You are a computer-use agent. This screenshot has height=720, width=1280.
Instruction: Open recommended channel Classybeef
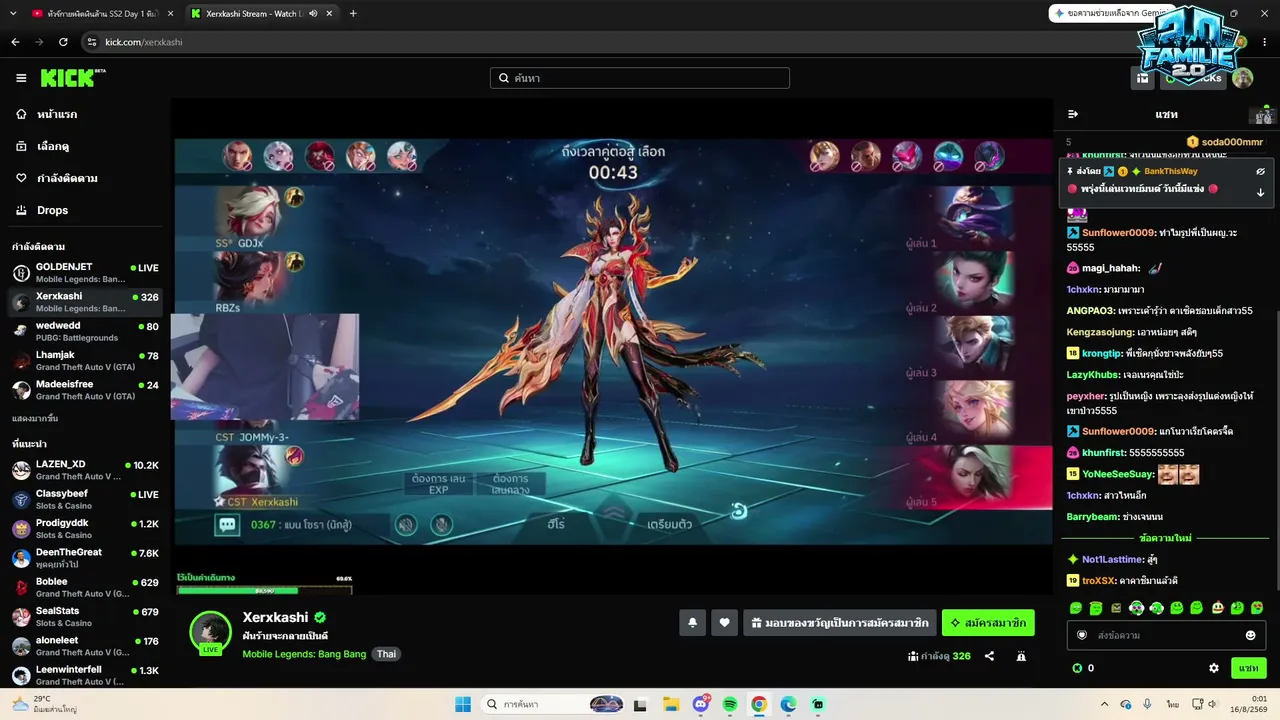click(86, 499)
